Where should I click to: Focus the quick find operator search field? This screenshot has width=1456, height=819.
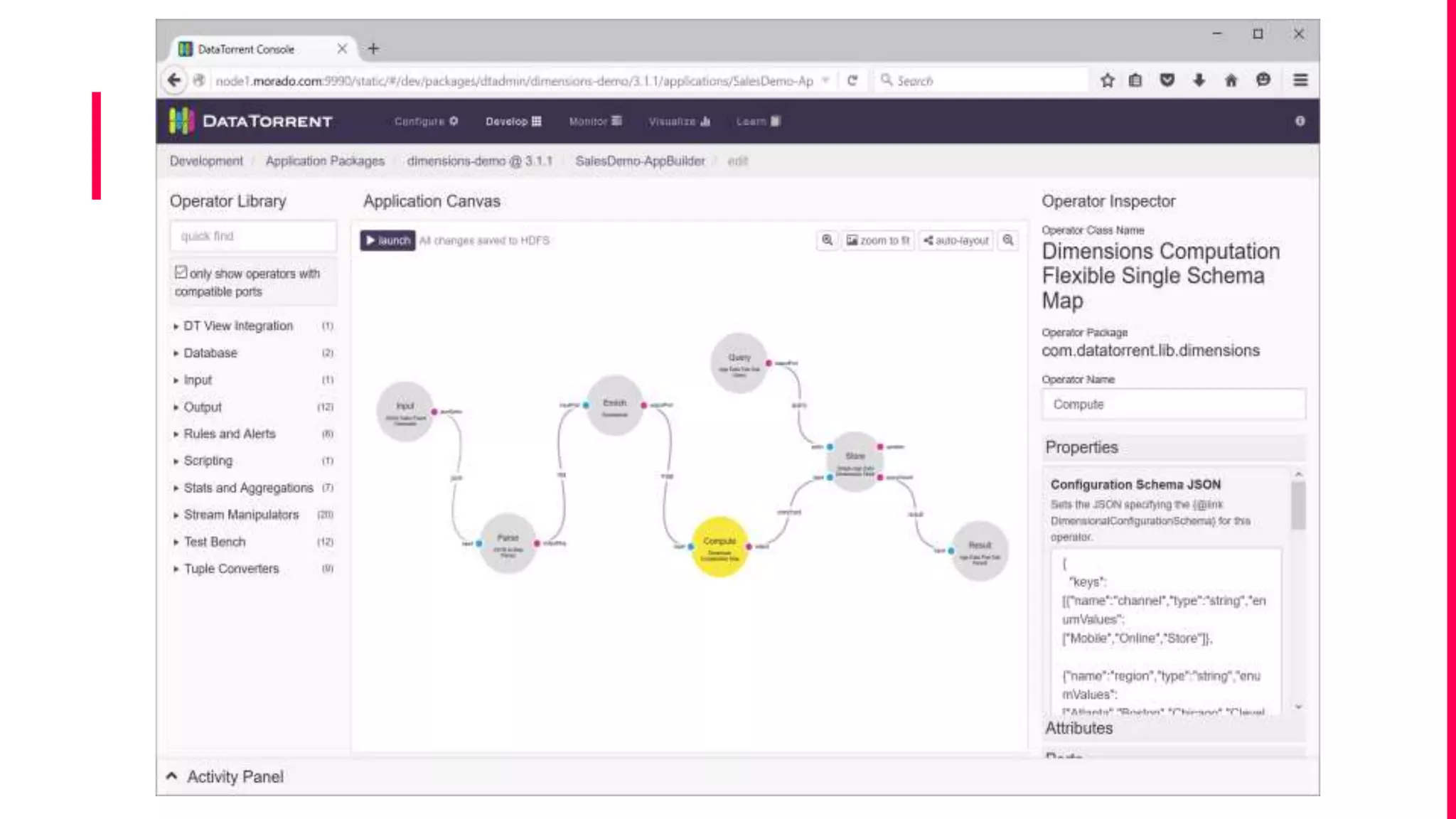[x=253, y=236]
